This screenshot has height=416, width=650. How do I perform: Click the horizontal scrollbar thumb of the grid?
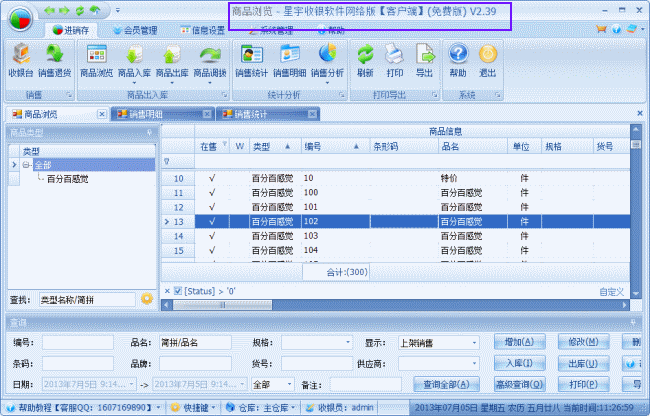pos(223,305)
